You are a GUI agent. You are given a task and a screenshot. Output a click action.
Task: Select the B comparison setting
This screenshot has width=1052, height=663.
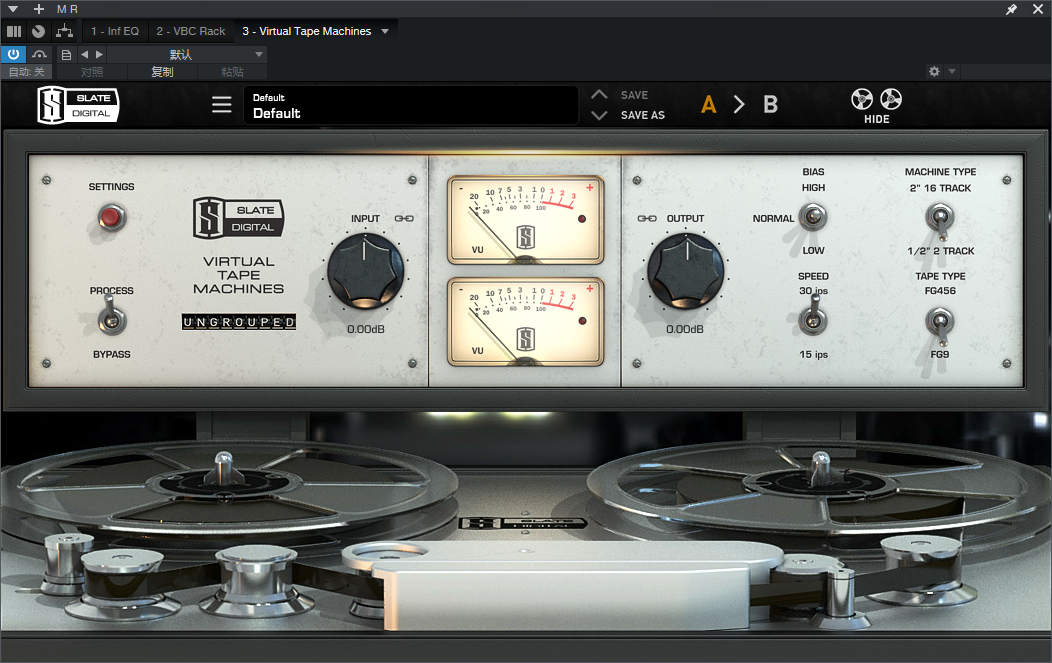(x=770, y=105)
